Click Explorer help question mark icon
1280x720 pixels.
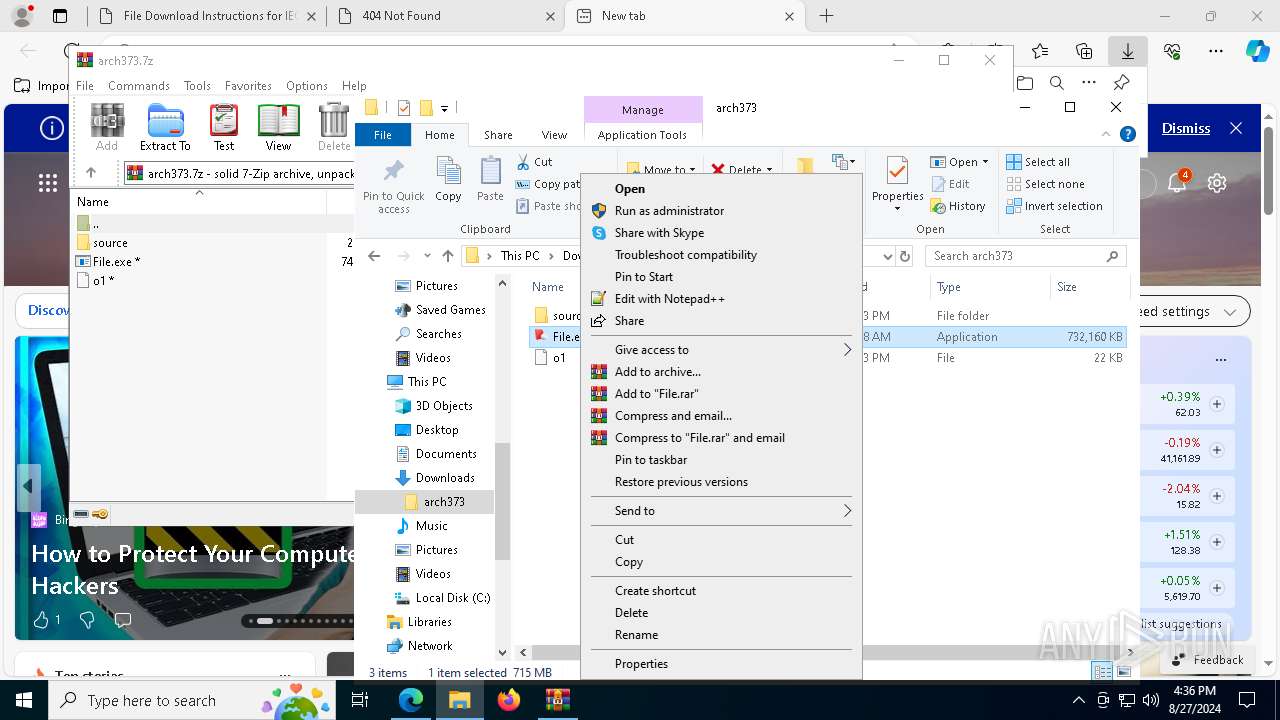(1128, 134)
